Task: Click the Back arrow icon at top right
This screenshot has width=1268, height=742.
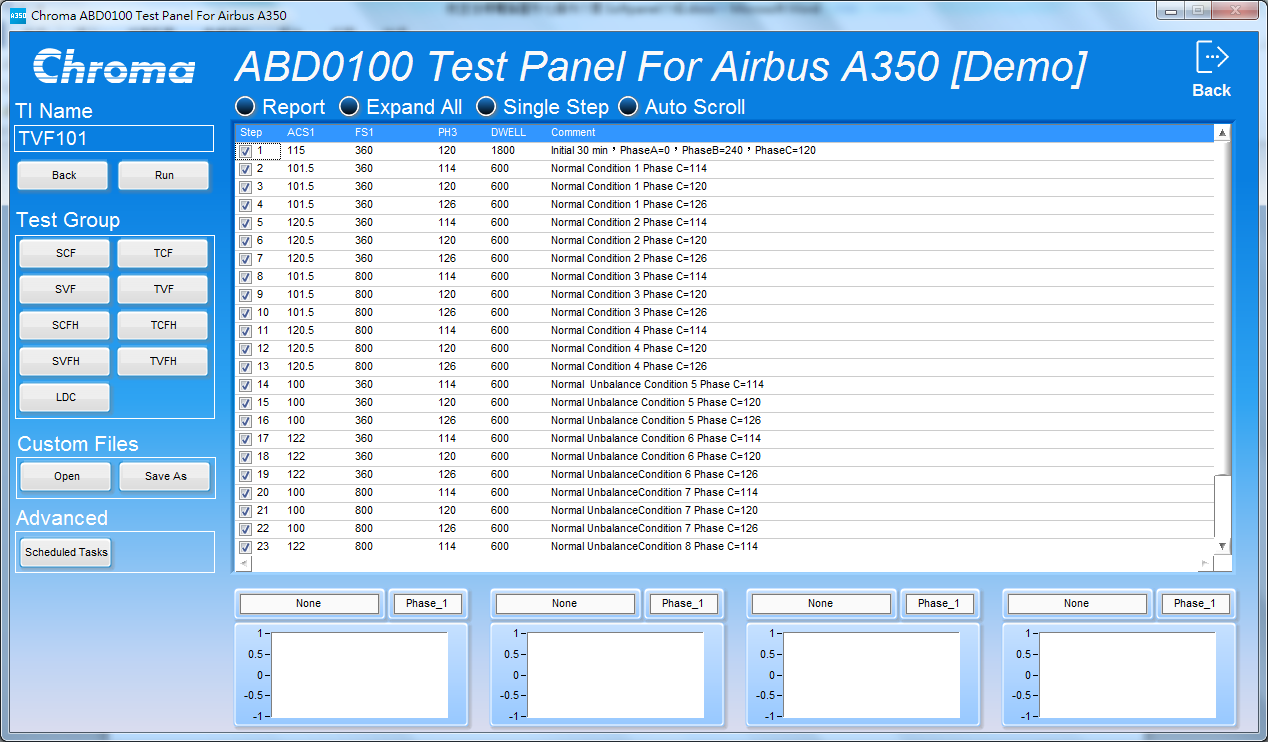Action: (1212, 57)
